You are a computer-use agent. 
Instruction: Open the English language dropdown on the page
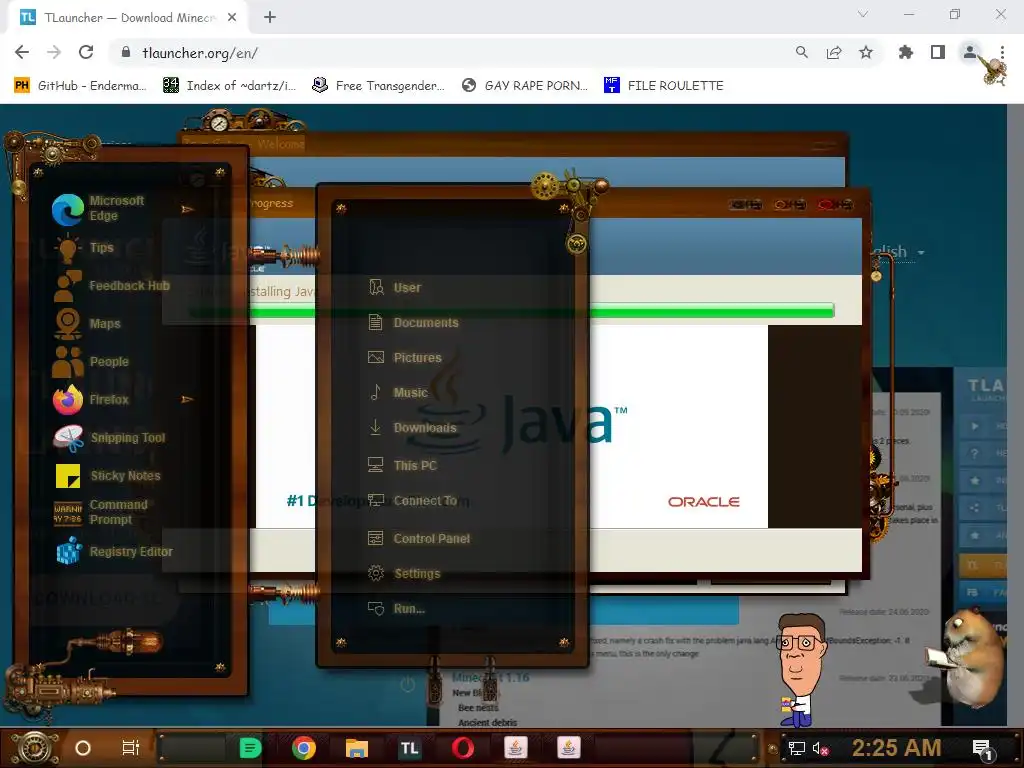(x=899, y=252)
